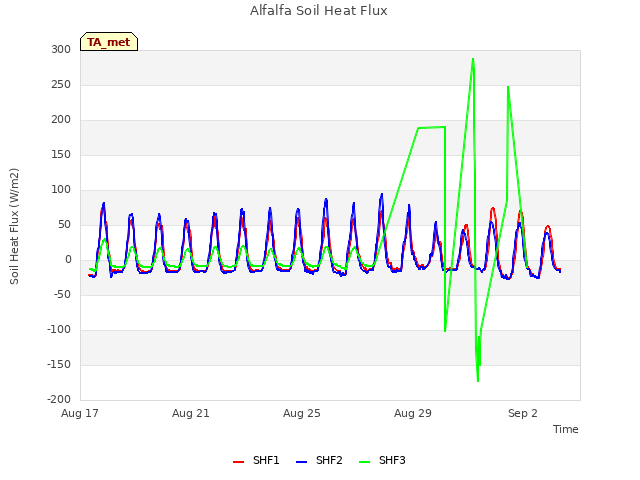Click the TA_met annotation label
The width and height of the screenshot is (640, 480).
pos(109,42)
